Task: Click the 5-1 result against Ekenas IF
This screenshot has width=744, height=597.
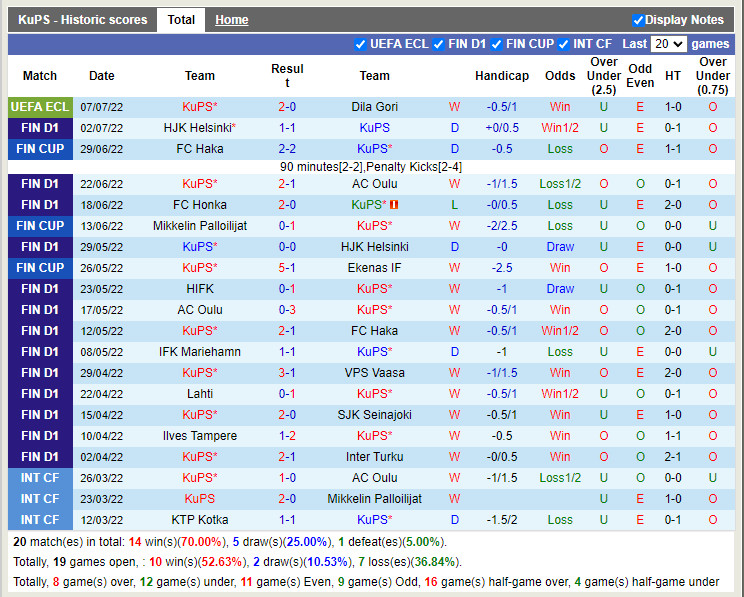Action: 287,268
